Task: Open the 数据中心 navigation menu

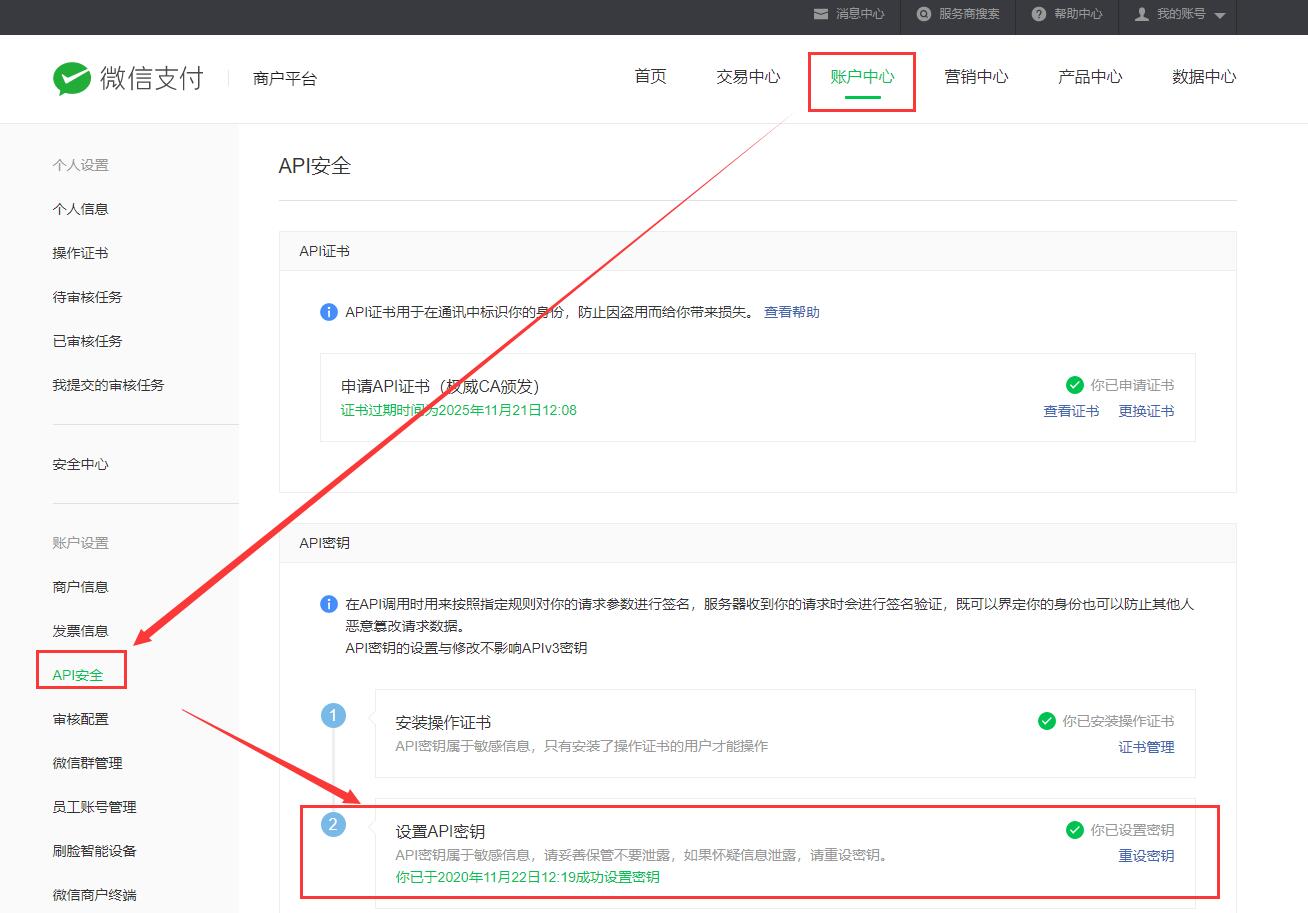Action: click(1203, 76)
